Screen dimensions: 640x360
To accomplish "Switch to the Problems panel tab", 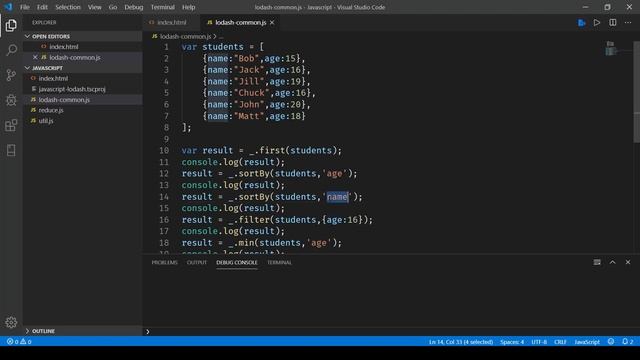I will tap(164, 262).
